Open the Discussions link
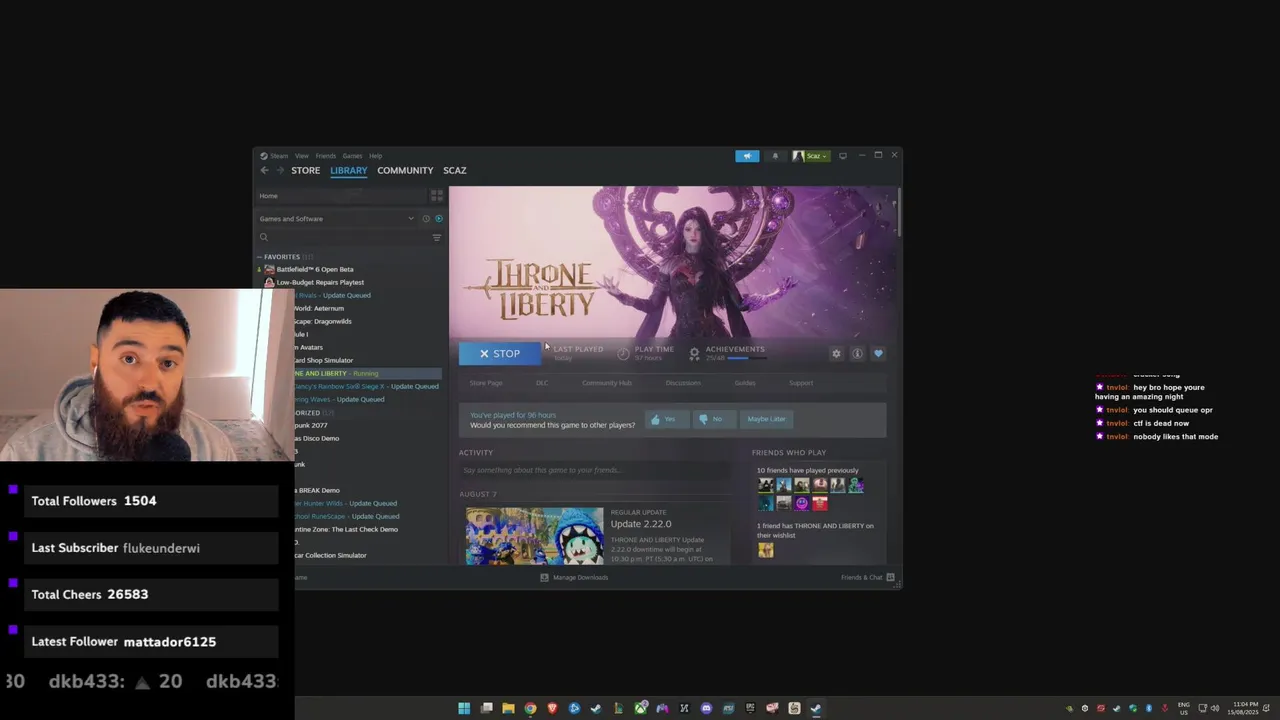Screen dimensions: 1280x720 (683, 383)
